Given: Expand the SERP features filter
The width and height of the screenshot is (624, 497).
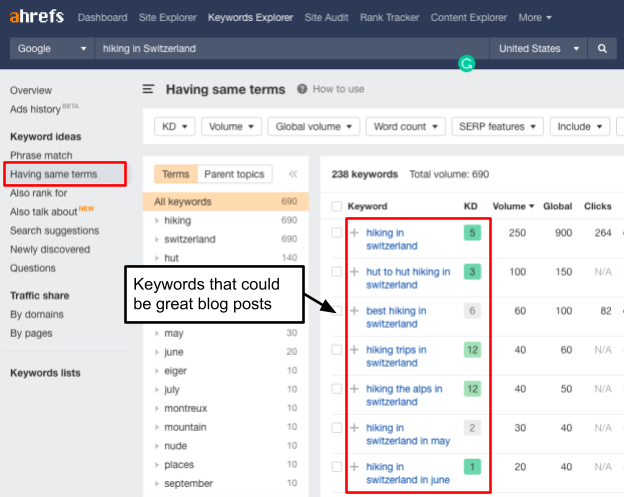Looking at the screenshot, I should pos(496,127).
